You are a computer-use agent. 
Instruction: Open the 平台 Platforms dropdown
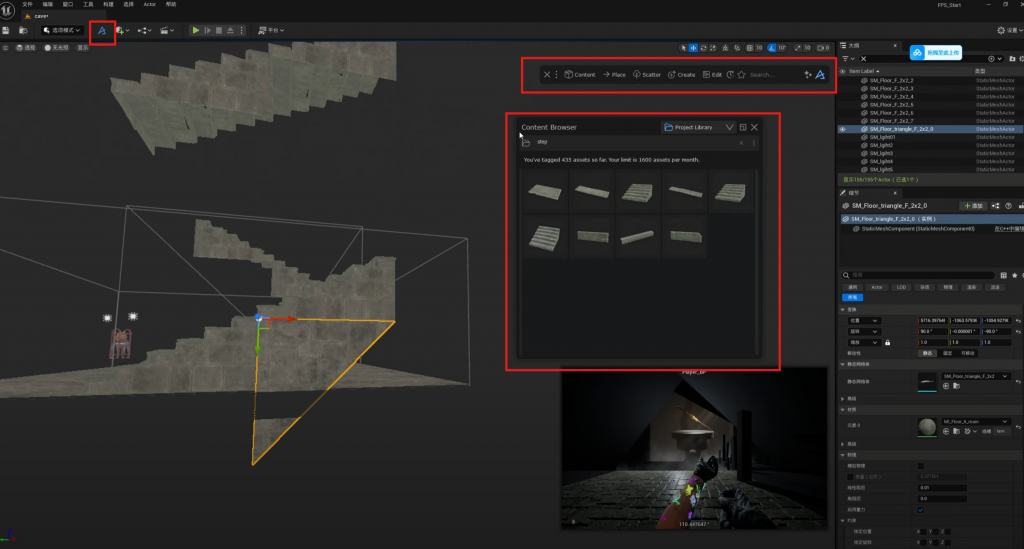[x=271, y=31]
